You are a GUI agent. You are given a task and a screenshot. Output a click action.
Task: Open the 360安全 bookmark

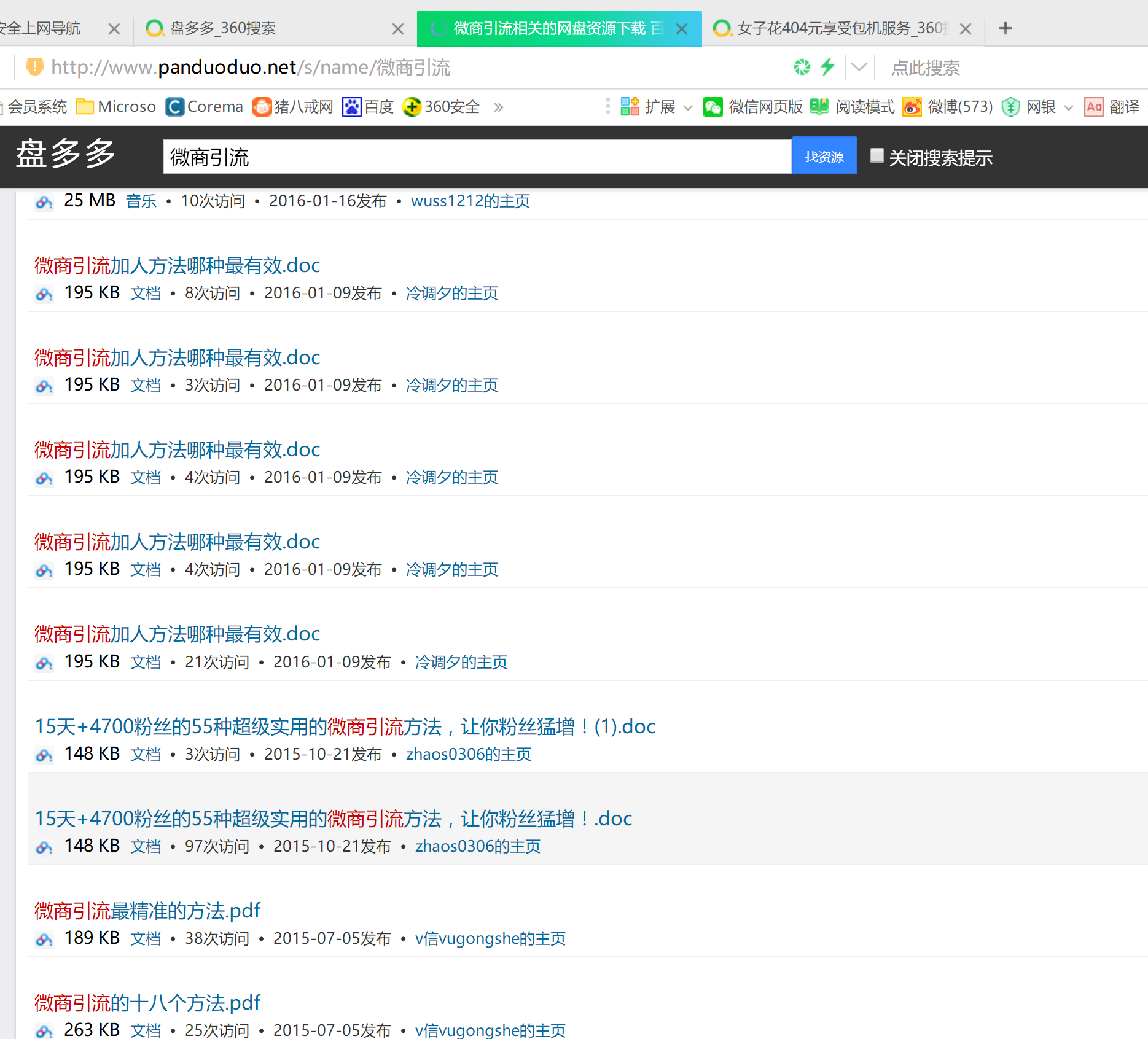click(441, 107)
